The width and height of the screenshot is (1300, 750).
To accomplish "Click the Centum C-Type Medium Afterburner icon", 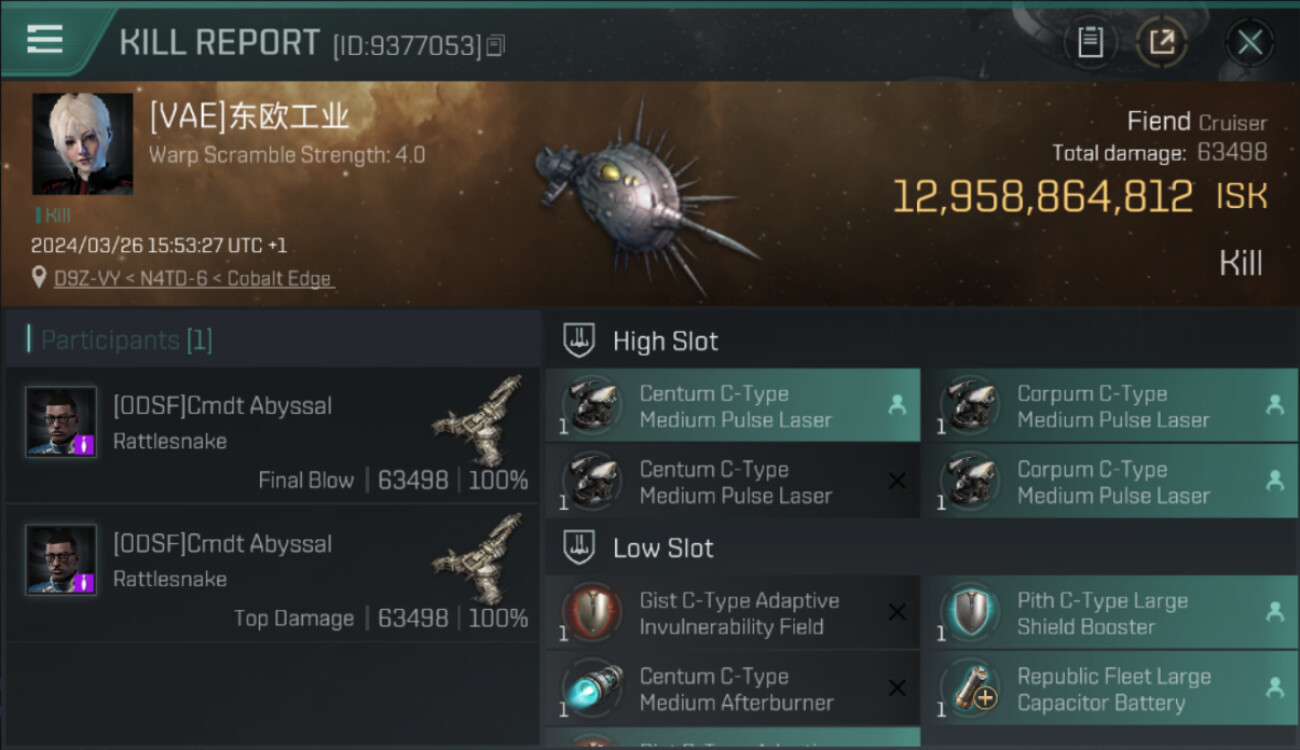I will pyautogui.click(x=592, y=688).
